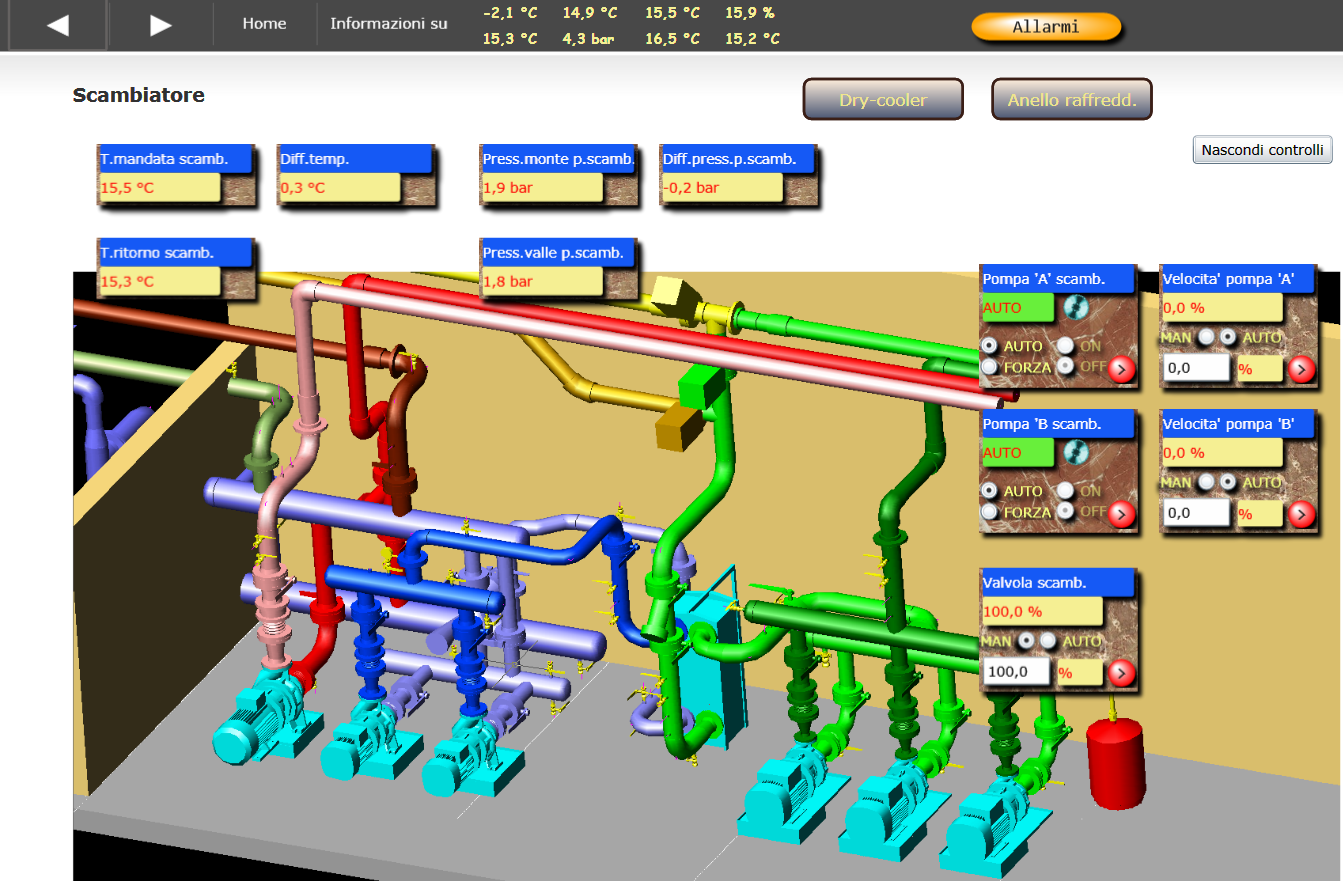The height and width of the screenshot is (884, 1343).
Task: Open the Home menu item
Action: coord(264,24)
